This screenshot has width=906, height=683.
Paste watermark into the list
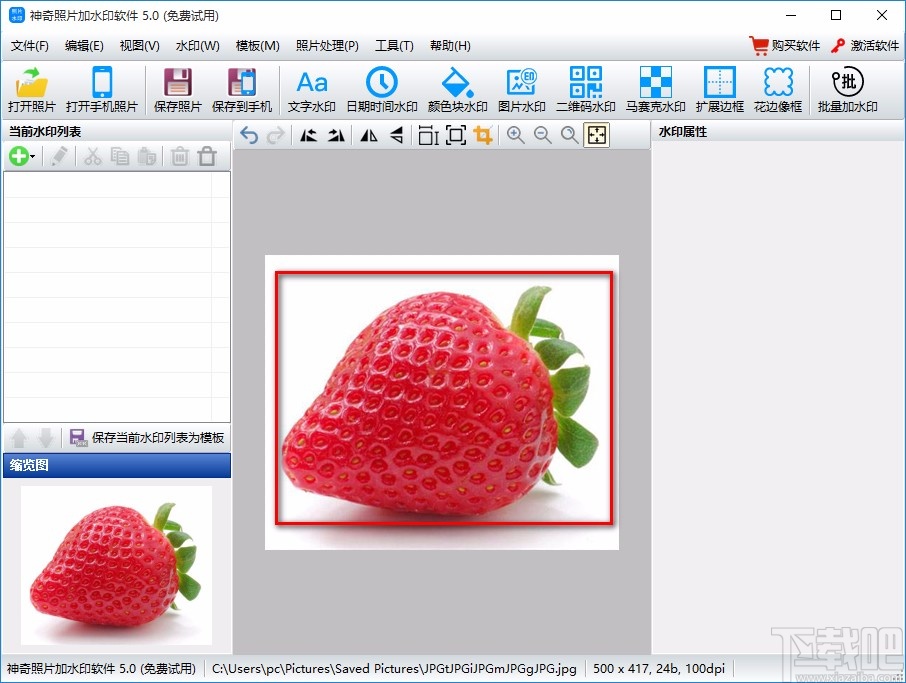pyautogui.click(x=147, y=156)
